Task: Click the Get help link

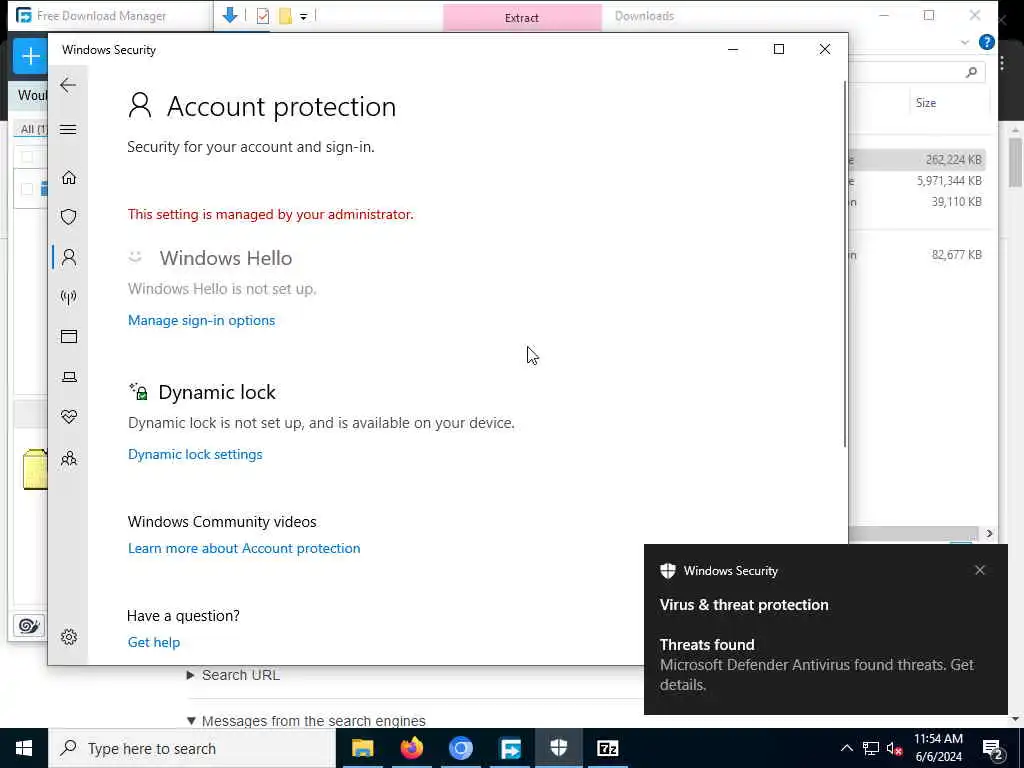Action: coord(153,643)
